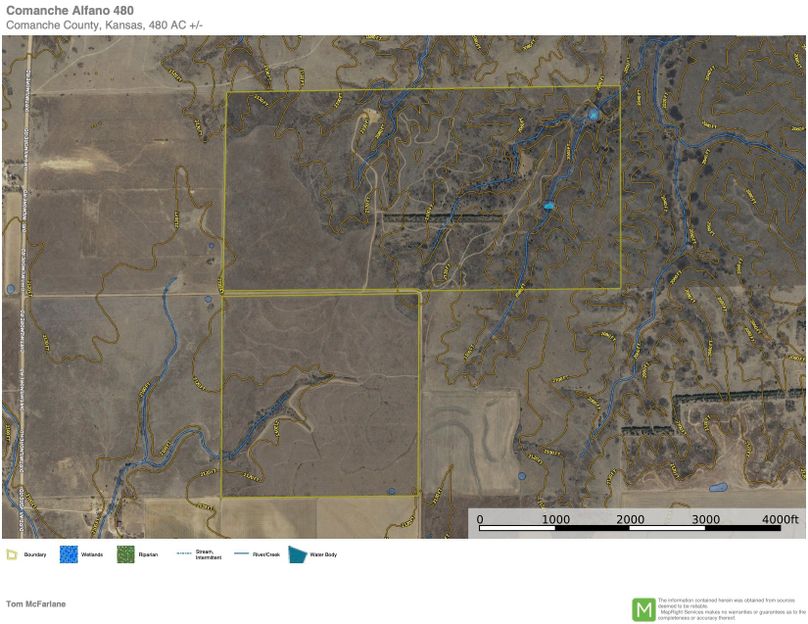Click the Comanche County, Kansas subtitle

[104, 24]
